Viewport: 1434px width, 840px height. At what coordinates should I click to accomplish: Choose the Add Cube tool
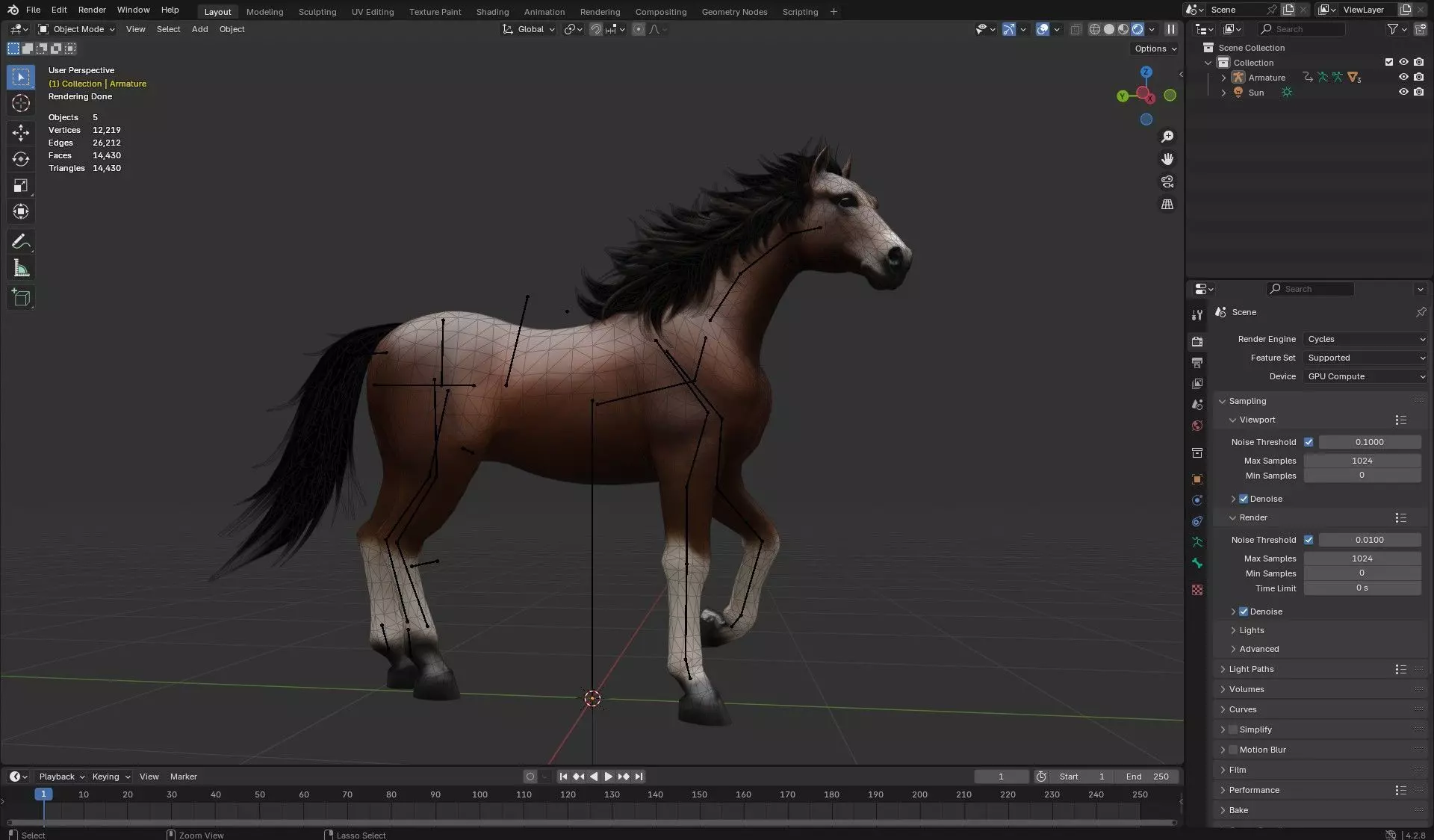(21, 298)
